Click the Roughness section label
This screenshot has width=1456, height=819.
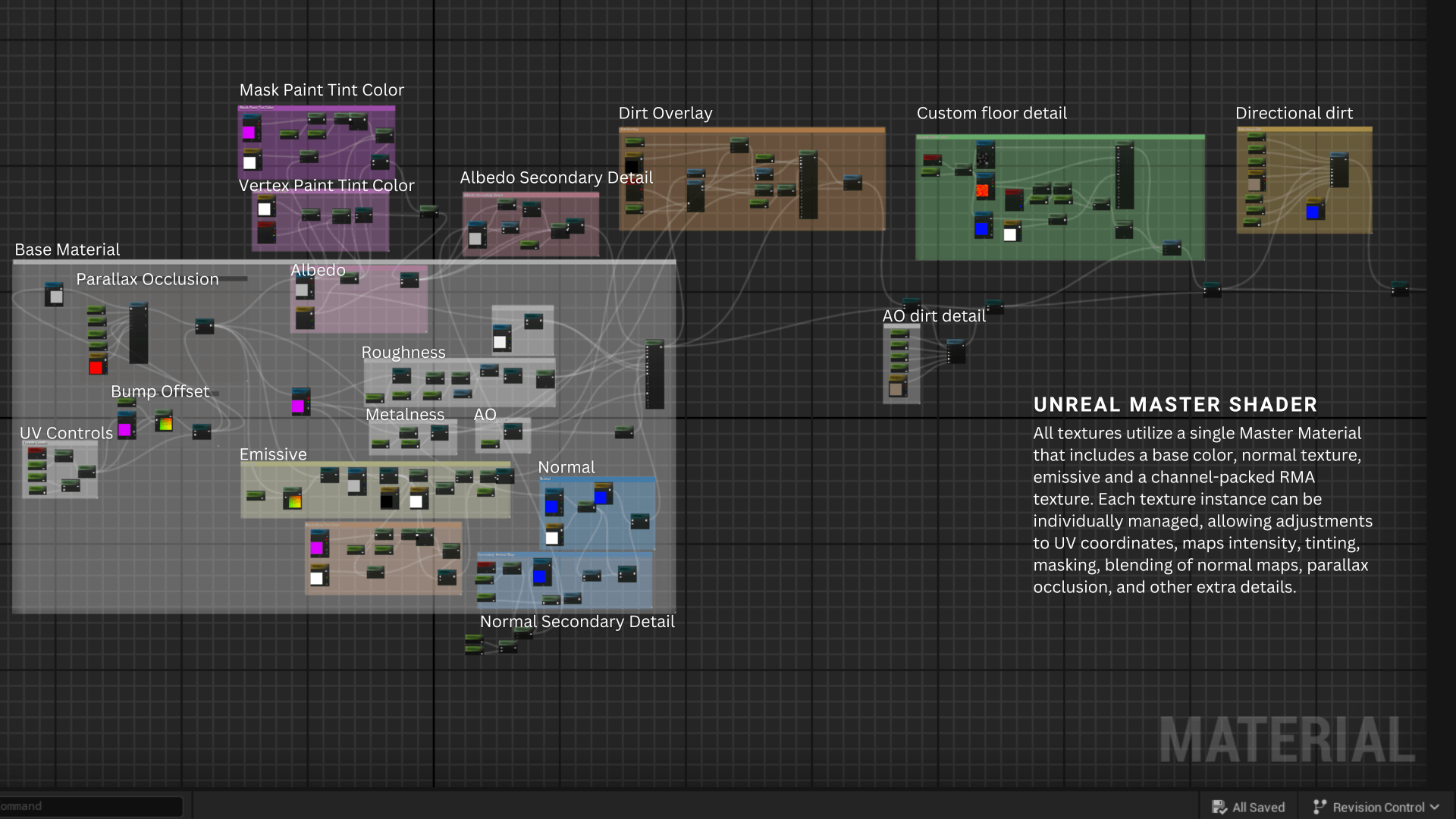tap(403, 353)
